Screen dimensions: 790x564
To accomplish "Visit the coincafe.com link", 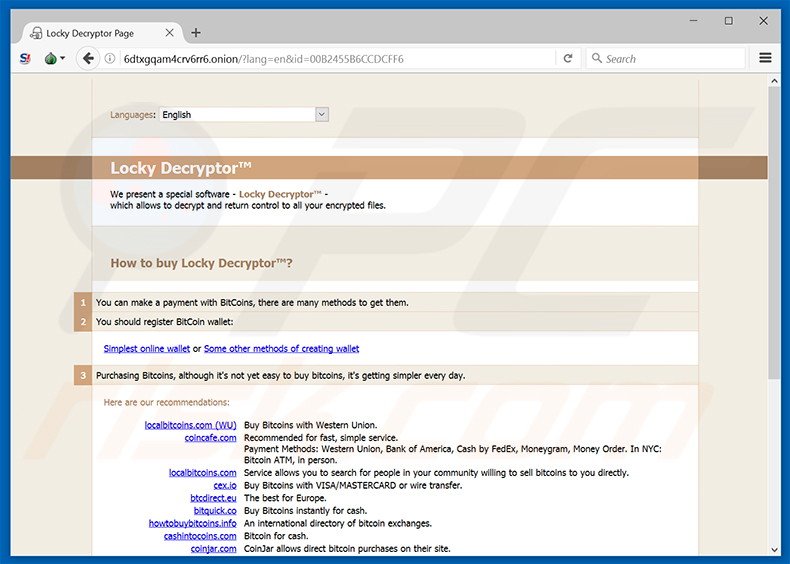I will (210, 437).
